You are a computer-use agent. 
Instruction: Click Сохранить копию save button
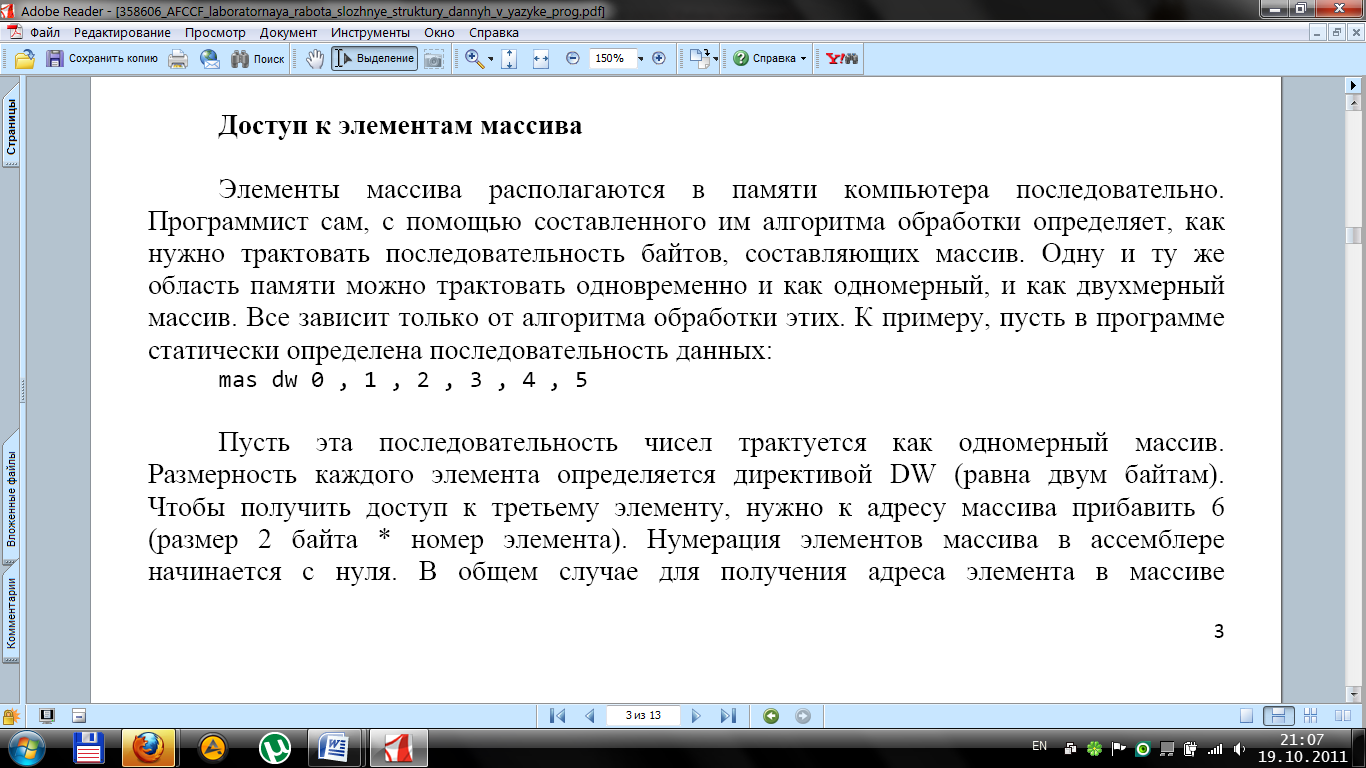(x=102, y=59)
